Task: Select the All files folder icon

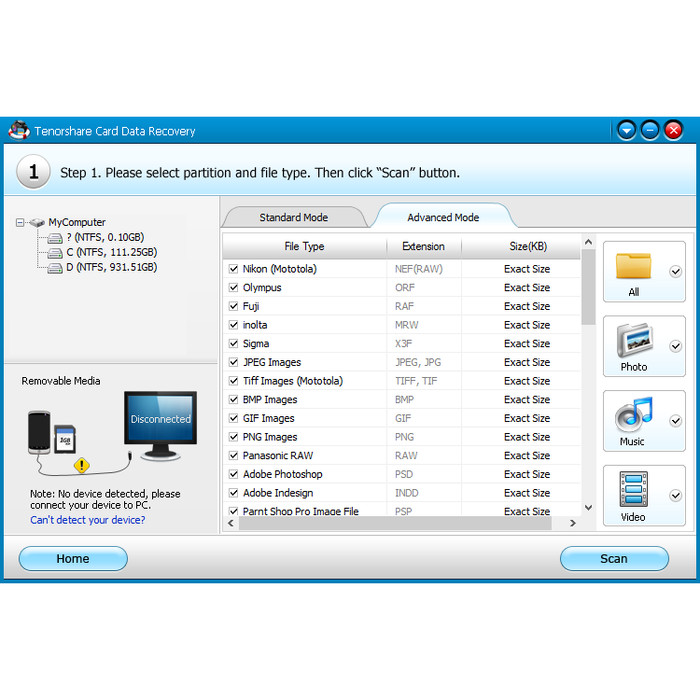Action: [633, 266]
